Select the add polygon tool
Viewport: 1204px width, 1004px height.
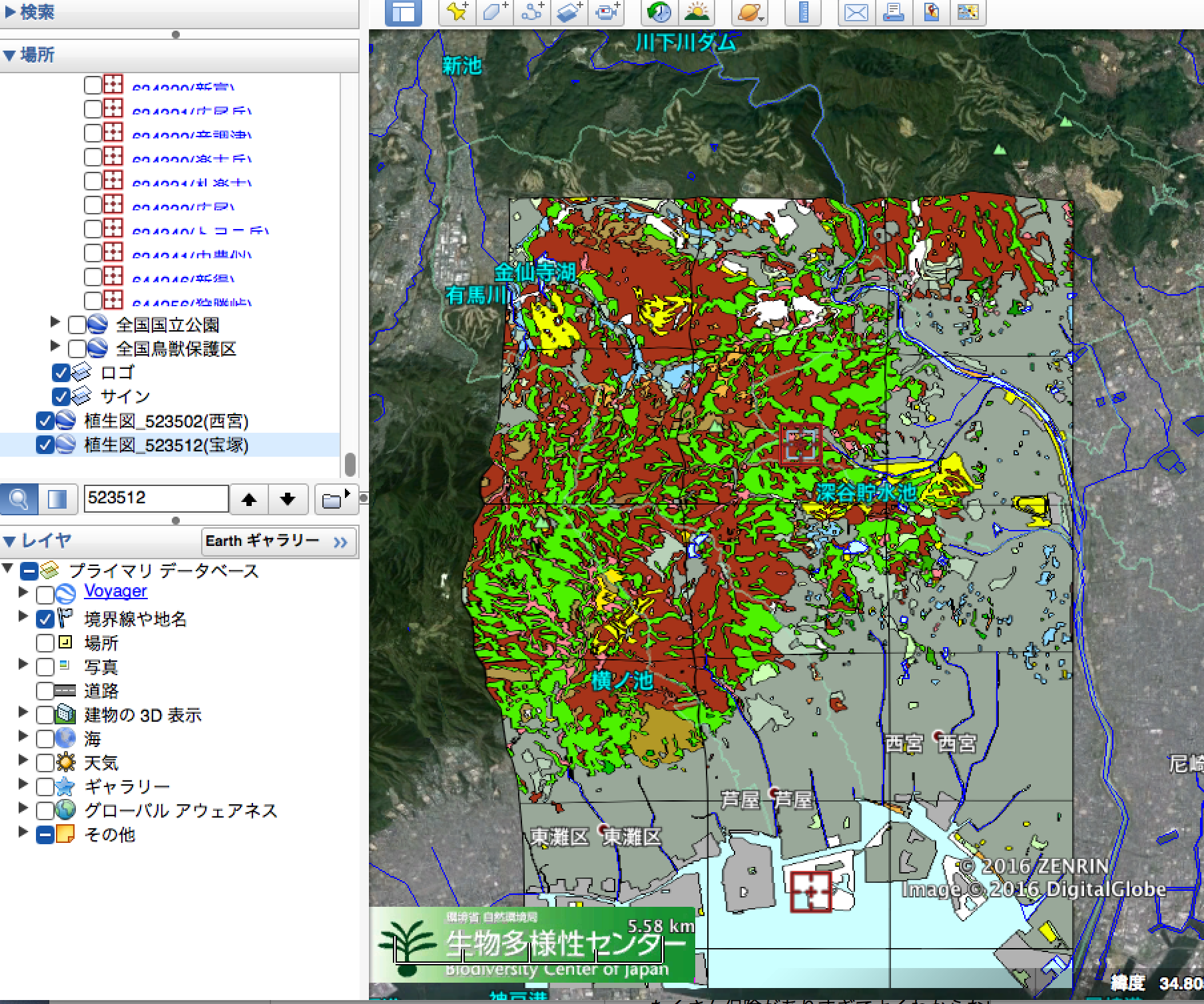click(495, 12)
